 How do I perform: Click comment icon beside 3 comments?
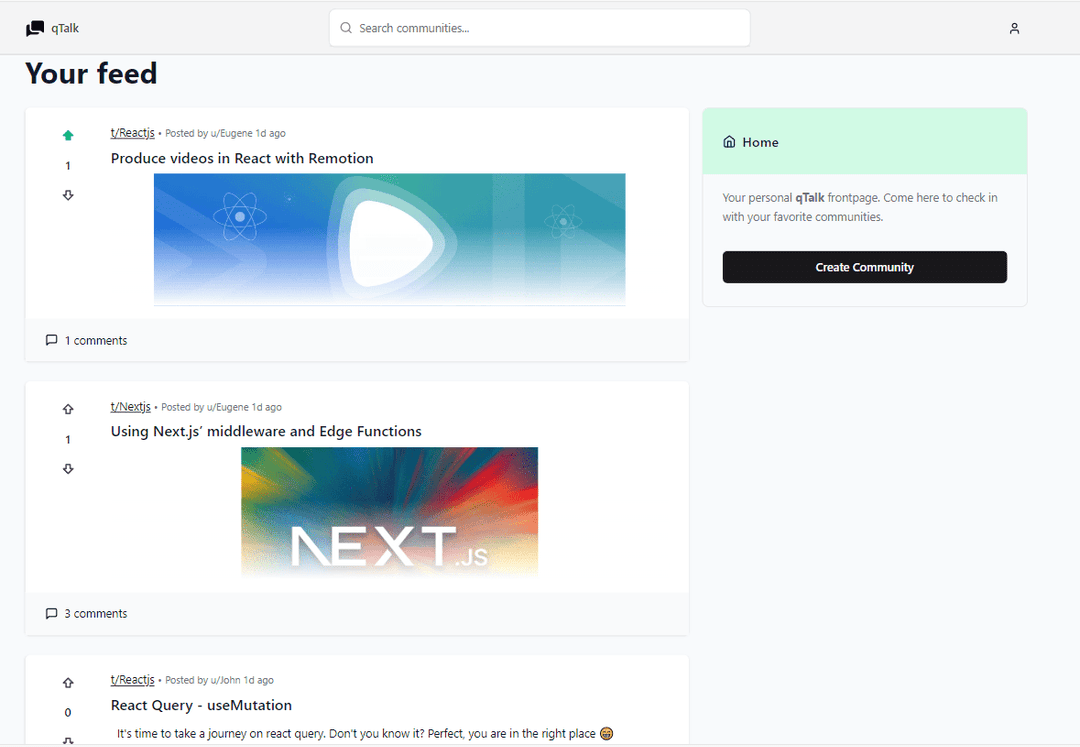[51, 613]
